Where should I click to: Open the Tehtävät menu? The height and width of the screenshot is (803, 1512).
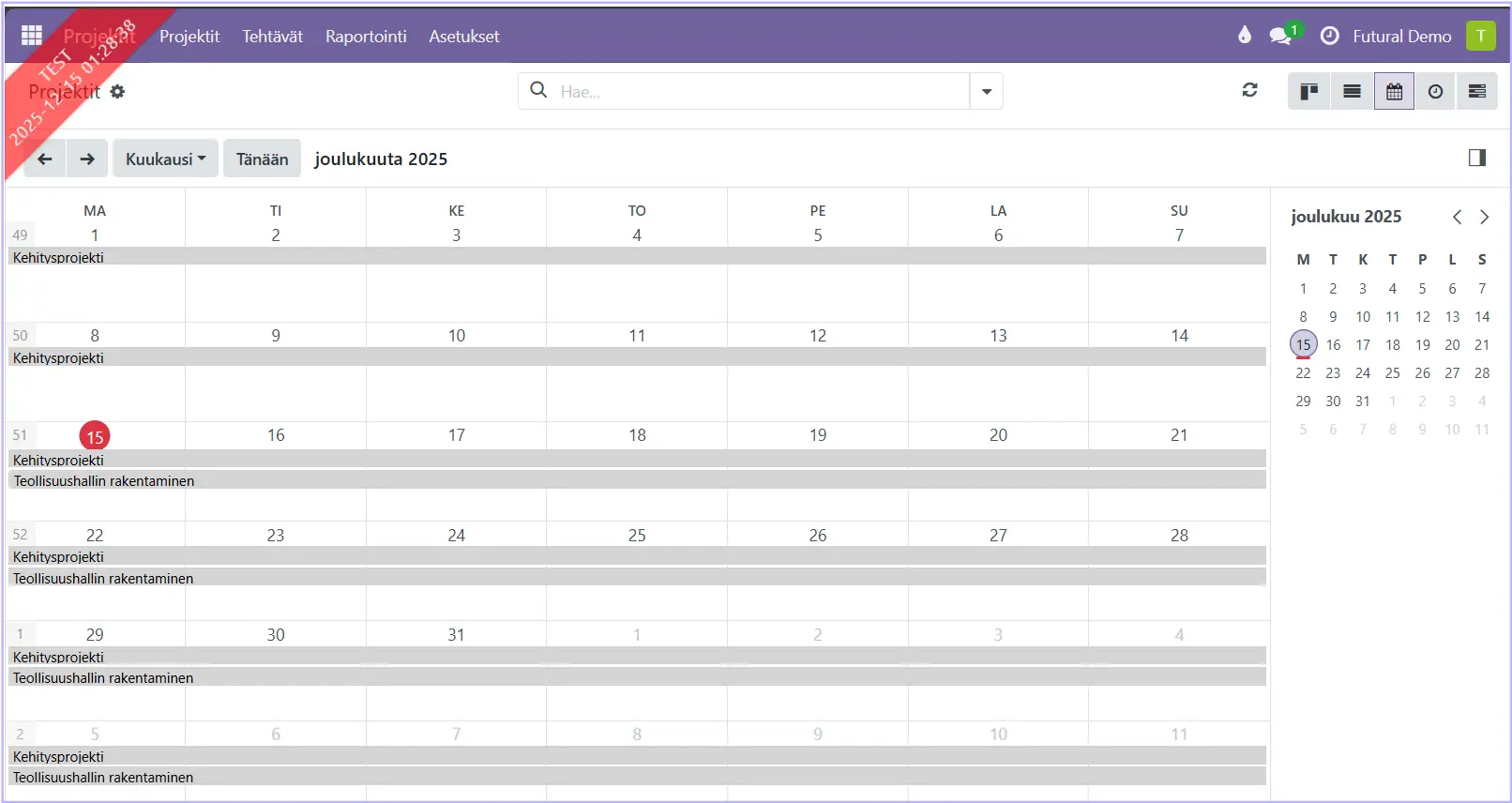[x=272, y=37]
